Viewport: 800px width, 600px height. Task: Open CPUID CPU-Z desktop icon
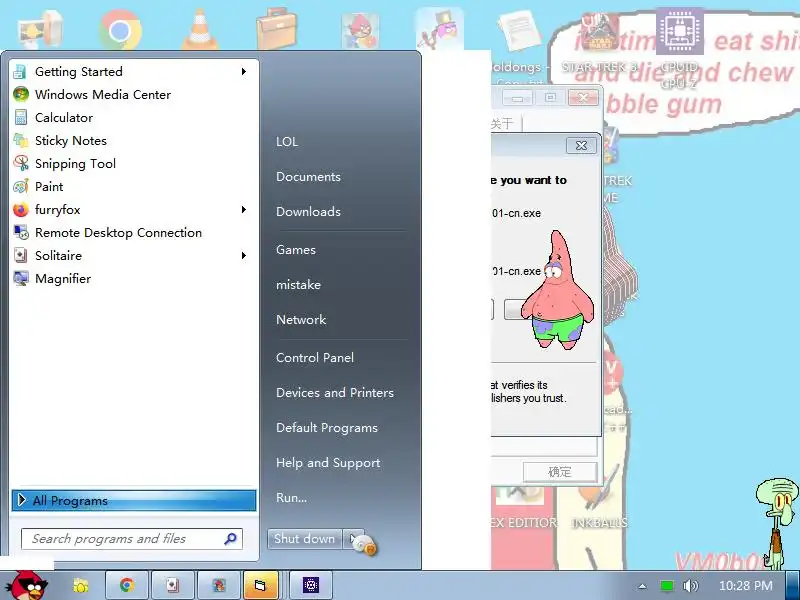tap(680, 48)
